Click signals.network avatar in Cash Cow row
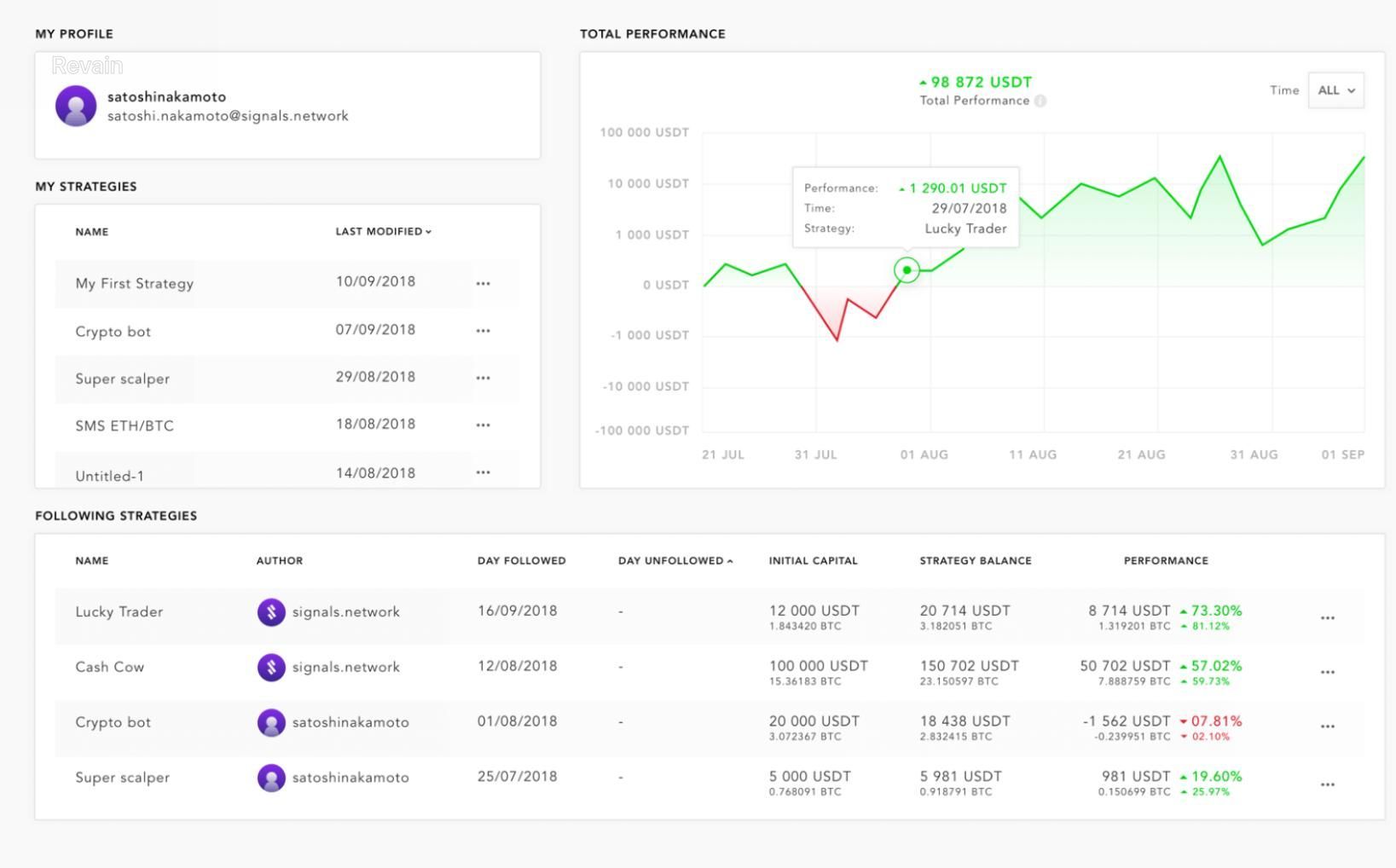 pos(271,668)
